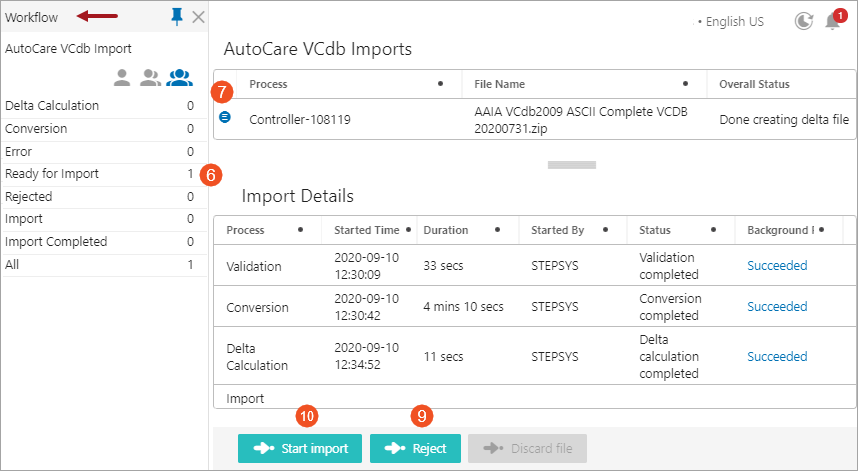Close the Workflow side panel
Image resolution: width=858 pixels, height=471 pixels.
(199, 18)
